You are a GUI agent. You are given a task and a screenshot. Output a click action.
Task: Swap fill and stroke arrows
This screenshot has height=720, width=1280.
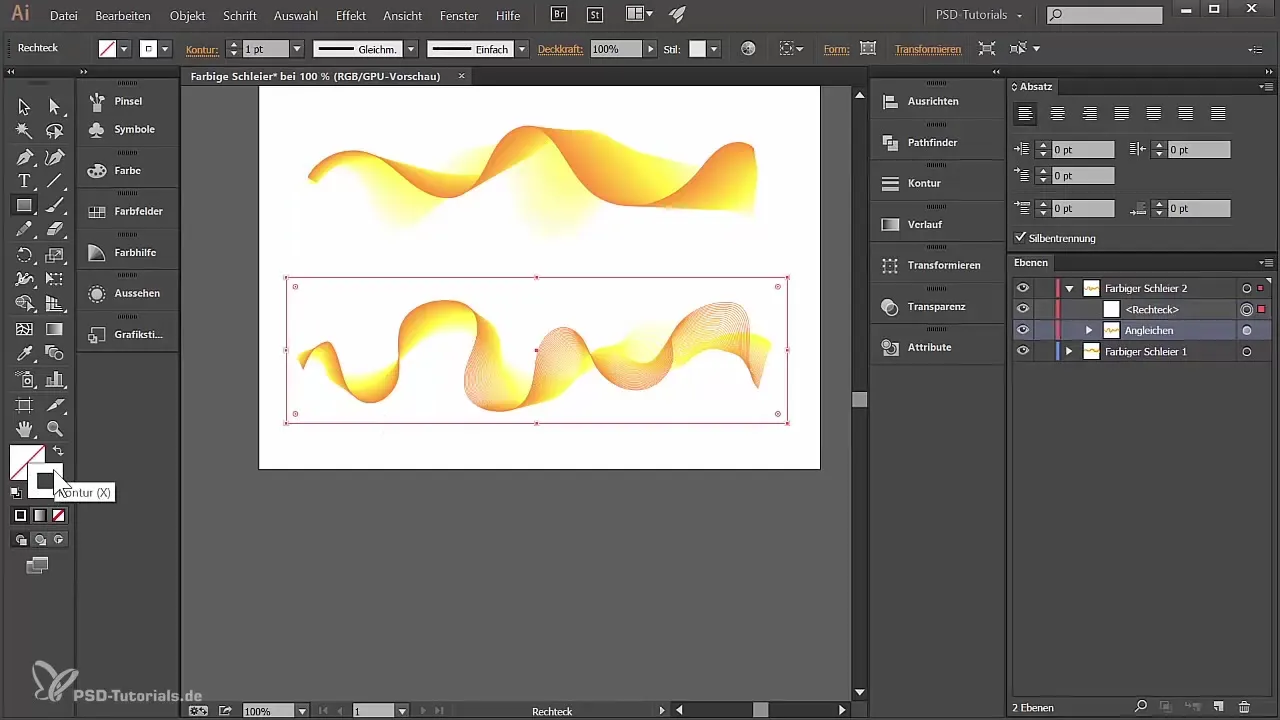tap(58, 452)
